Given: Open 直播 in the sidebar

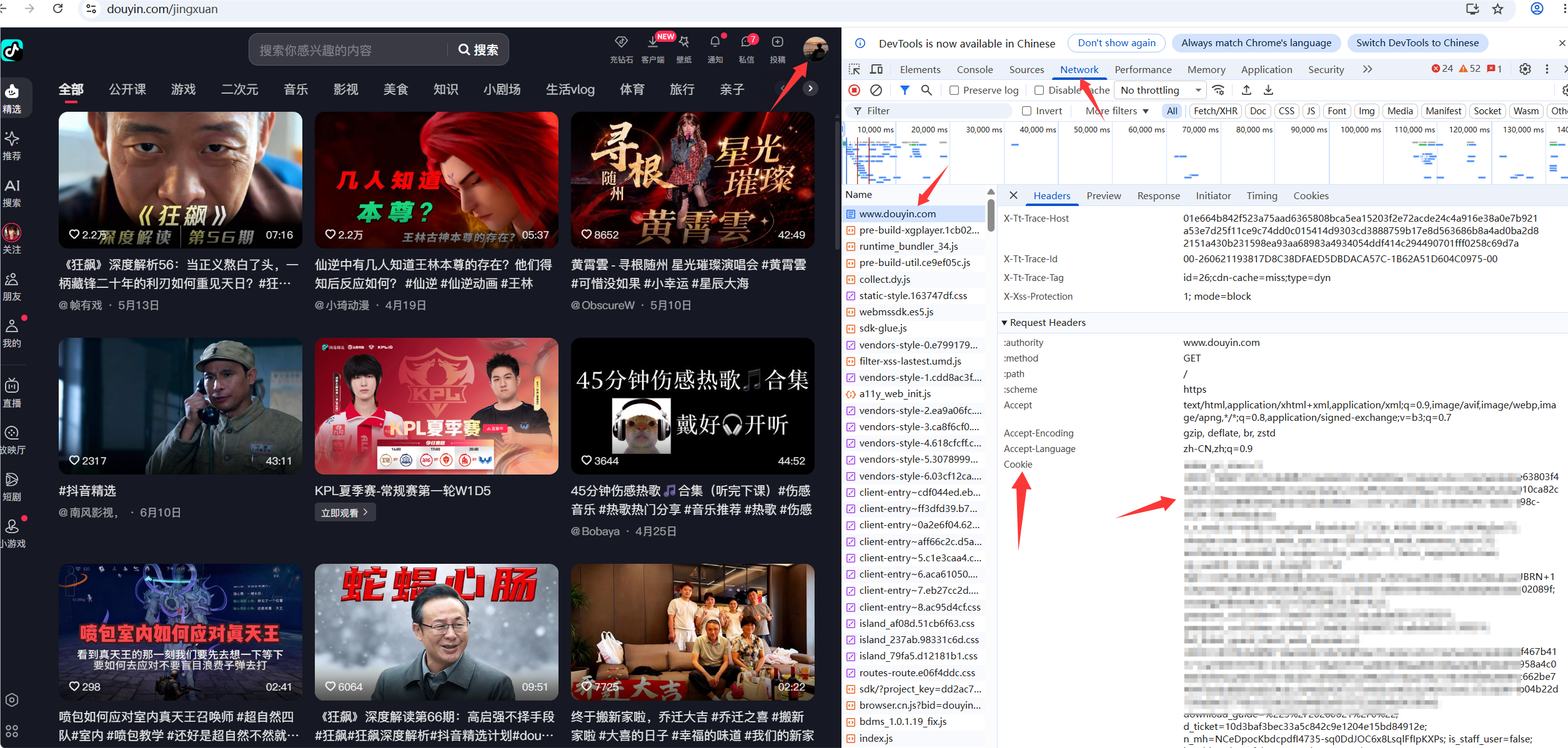Looking at the screenshot, I should tap(12, 393).
